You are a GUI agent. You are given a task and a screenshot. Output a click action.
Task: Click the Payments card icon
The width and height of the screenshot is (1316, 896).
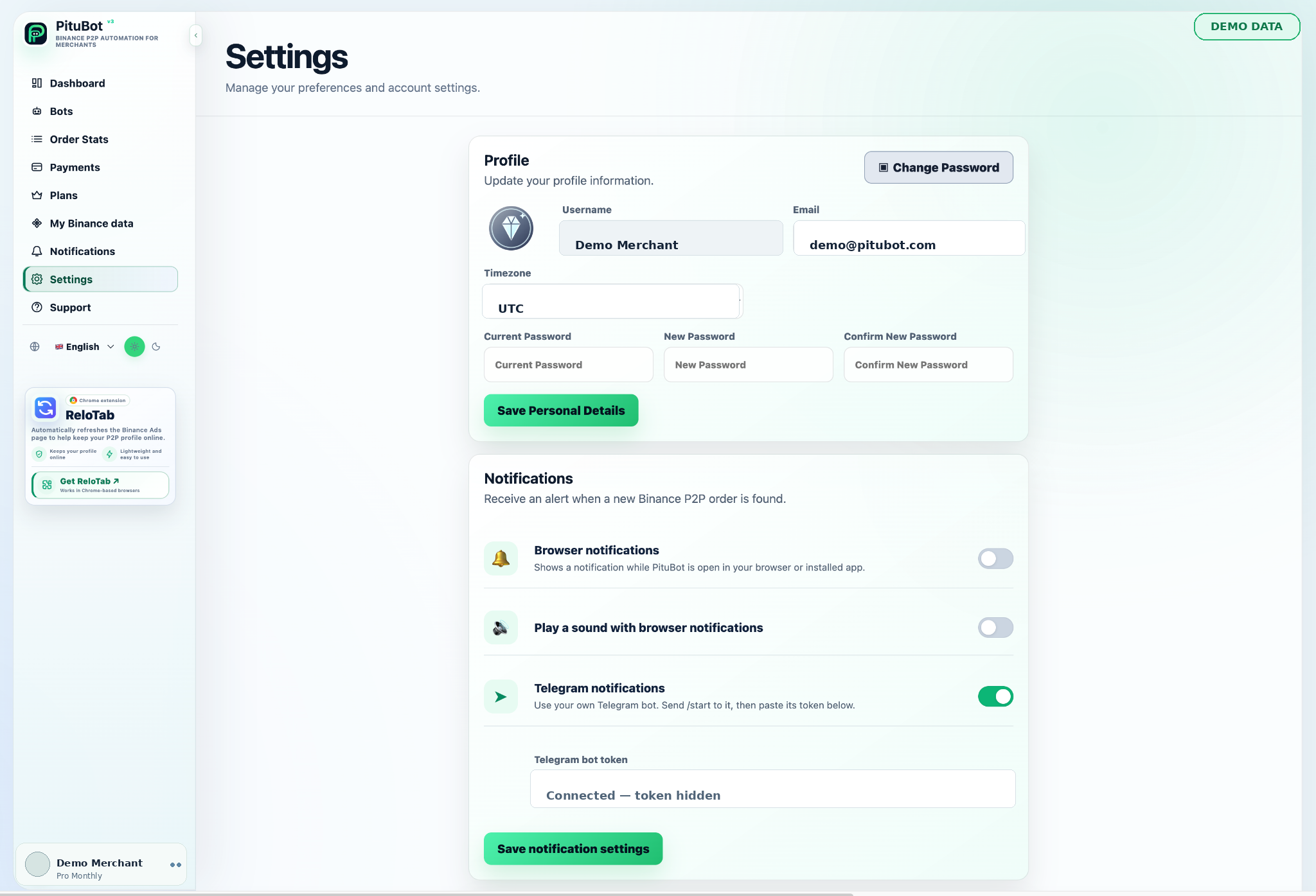pyautogui.click(x=37, y=167)
